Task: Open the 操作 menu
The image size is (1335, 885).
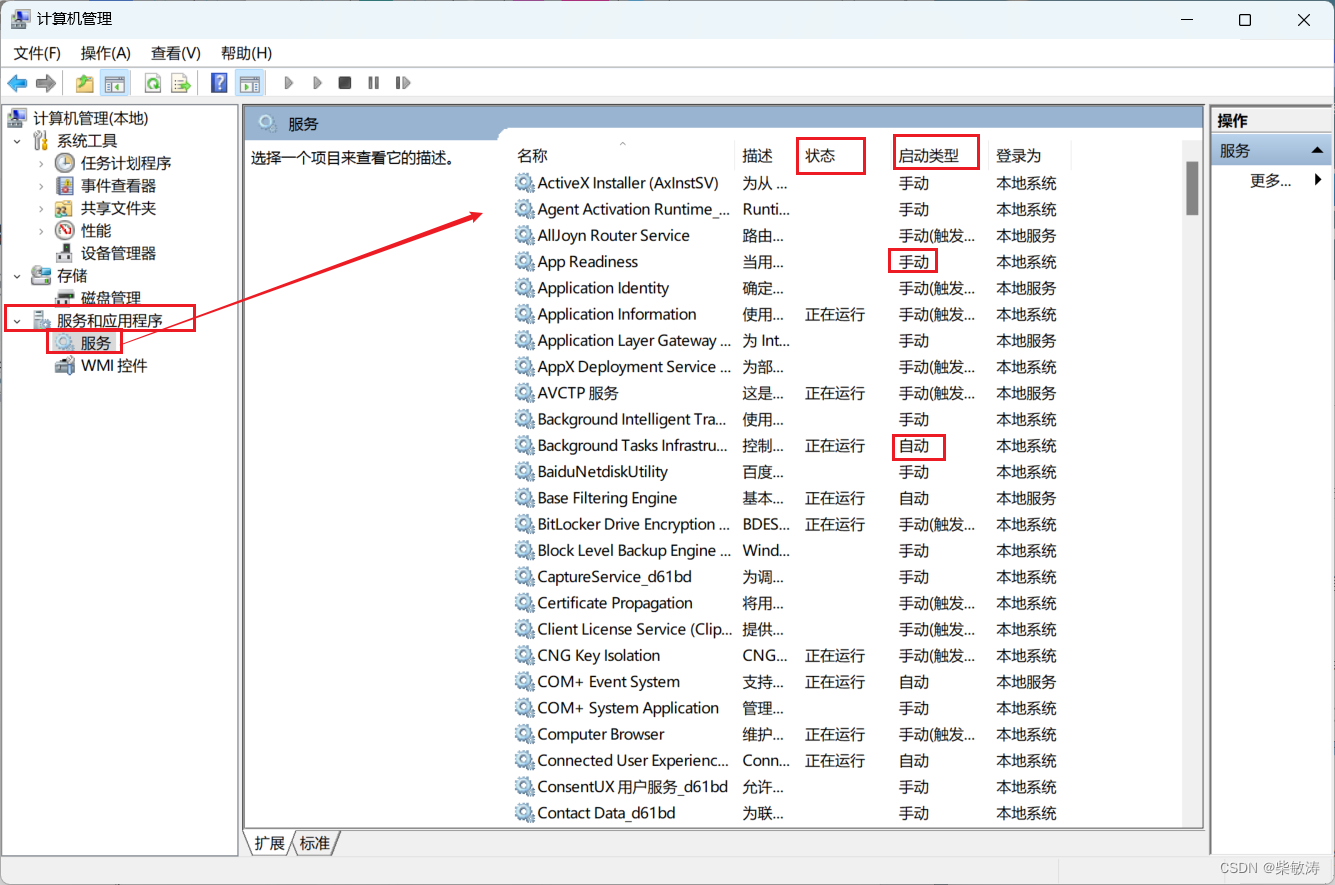Action: tap(105, 52)
